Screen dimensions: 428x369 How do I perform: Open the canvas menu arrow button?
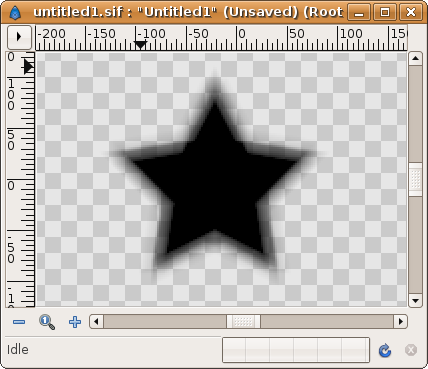click(19, 37)
